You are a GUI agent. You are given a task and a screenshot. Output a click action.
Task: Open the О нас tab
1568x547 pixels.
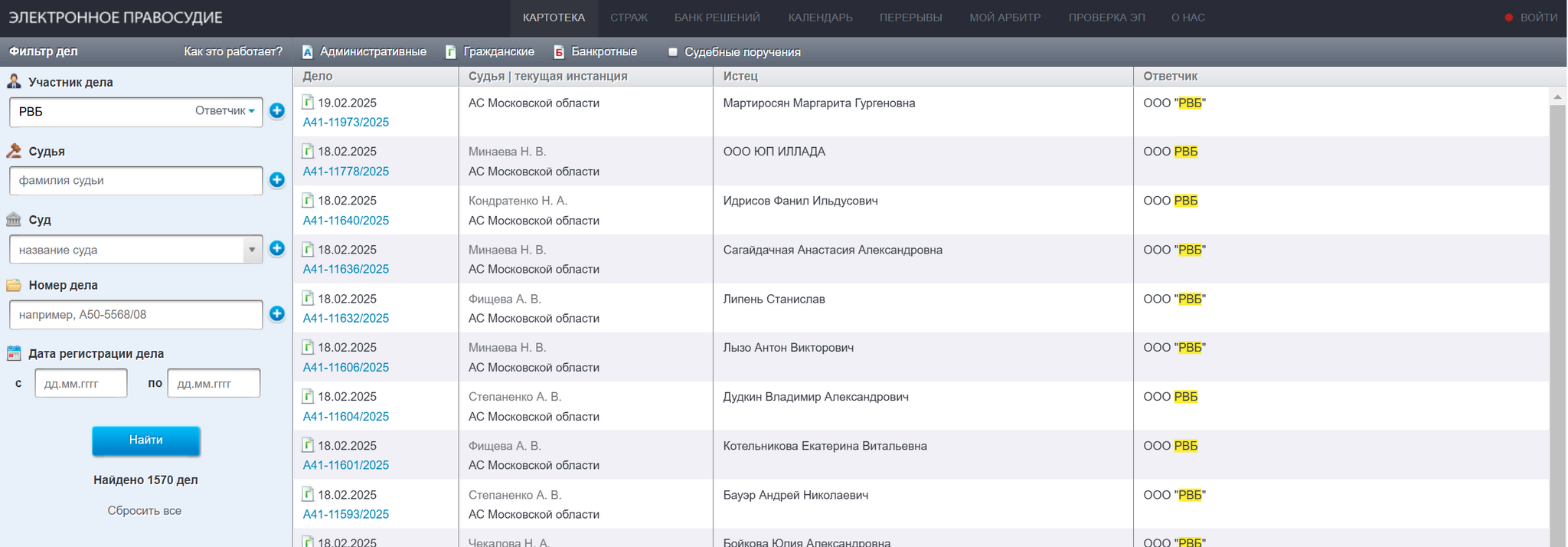pos(1188,18)
